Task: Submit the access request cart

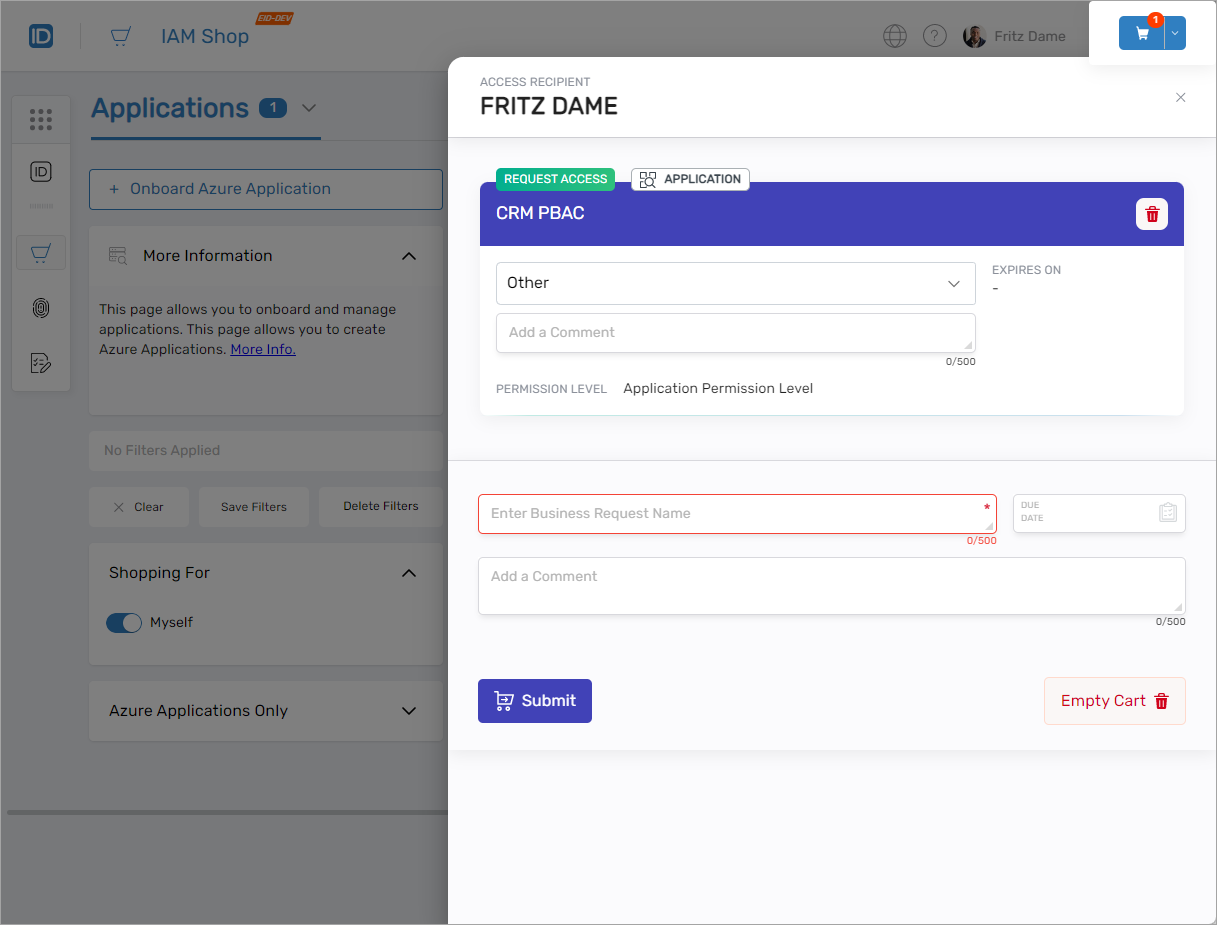Action: coord(535,701)
